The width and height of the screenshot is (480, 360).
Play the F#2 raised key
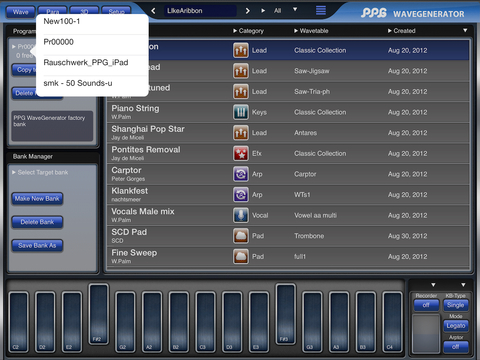[99, 314]
